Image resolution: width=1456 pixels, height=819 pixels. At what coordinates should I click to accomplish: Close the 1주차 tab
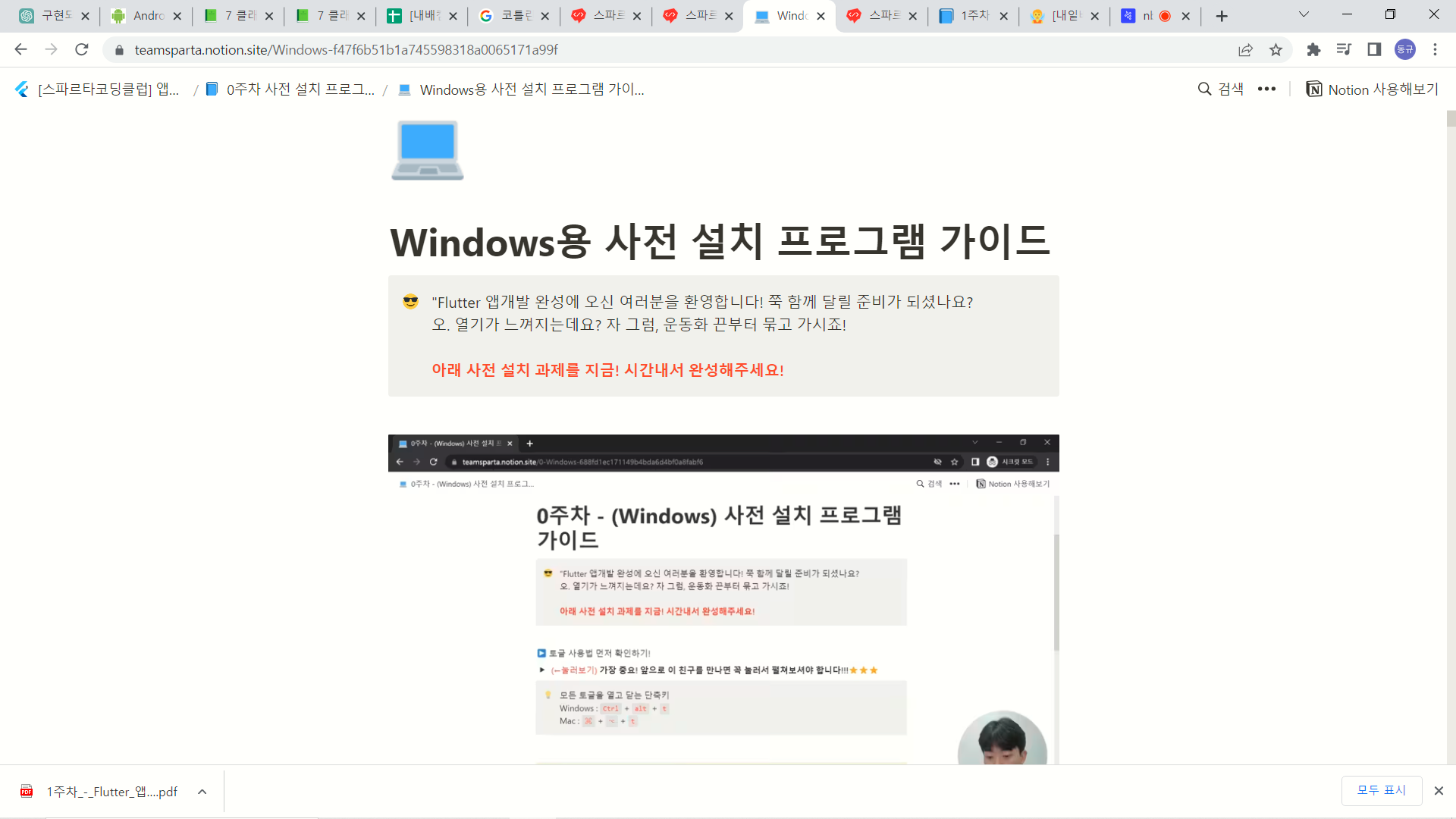pyautogui.click(x=1004, y=16)
